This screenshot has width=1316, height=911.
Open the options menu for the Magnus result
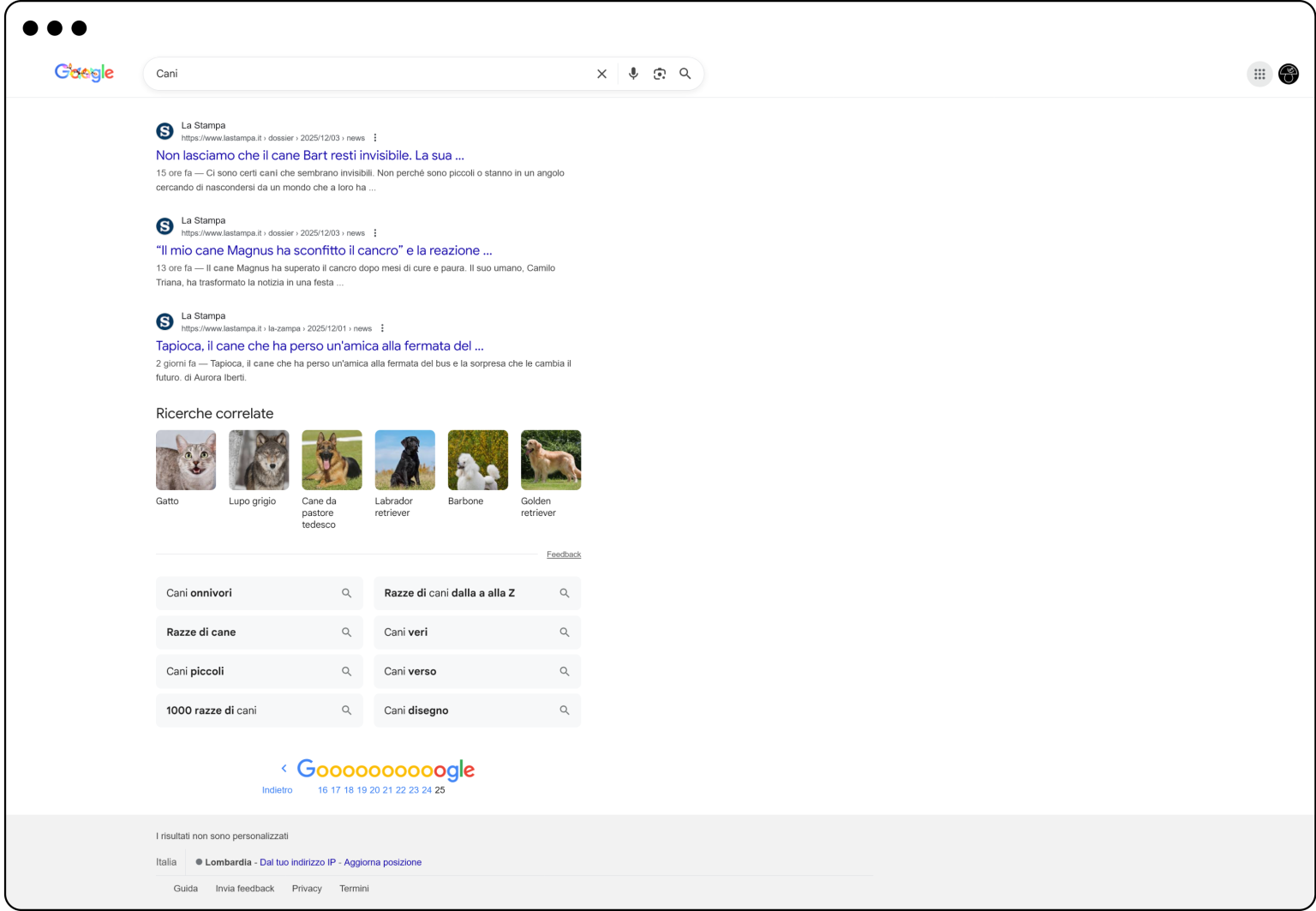click(375, 233)
